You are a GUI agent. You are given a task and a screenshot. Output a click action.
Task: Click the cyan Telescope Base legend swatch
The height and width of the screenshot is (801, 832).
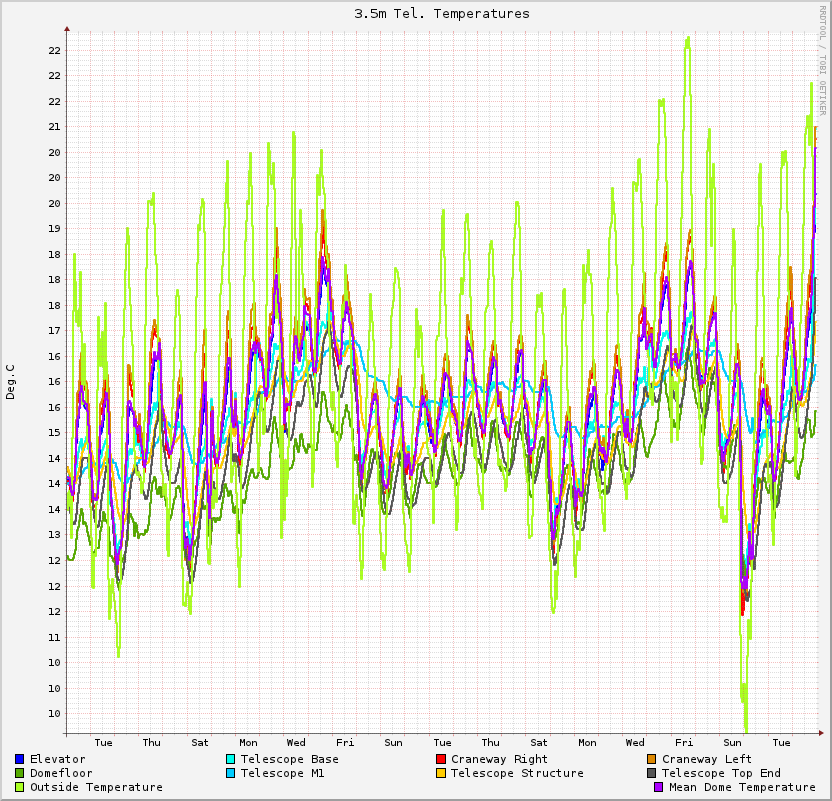click(x=231, y=759)
